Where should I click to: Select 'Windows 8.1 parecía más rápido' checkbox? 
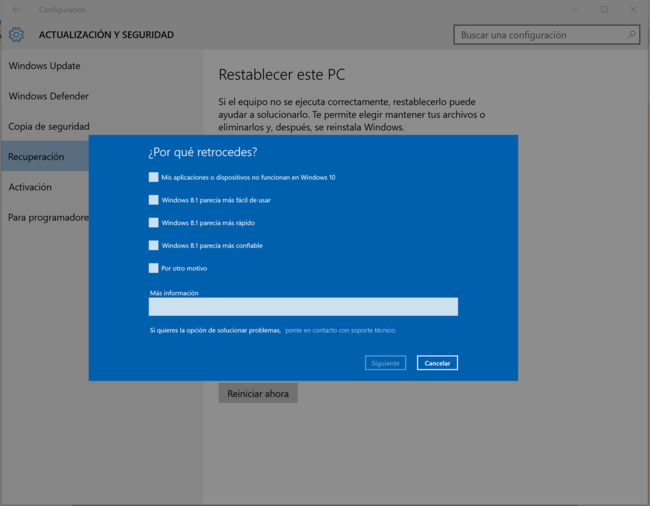pos(153,223)
